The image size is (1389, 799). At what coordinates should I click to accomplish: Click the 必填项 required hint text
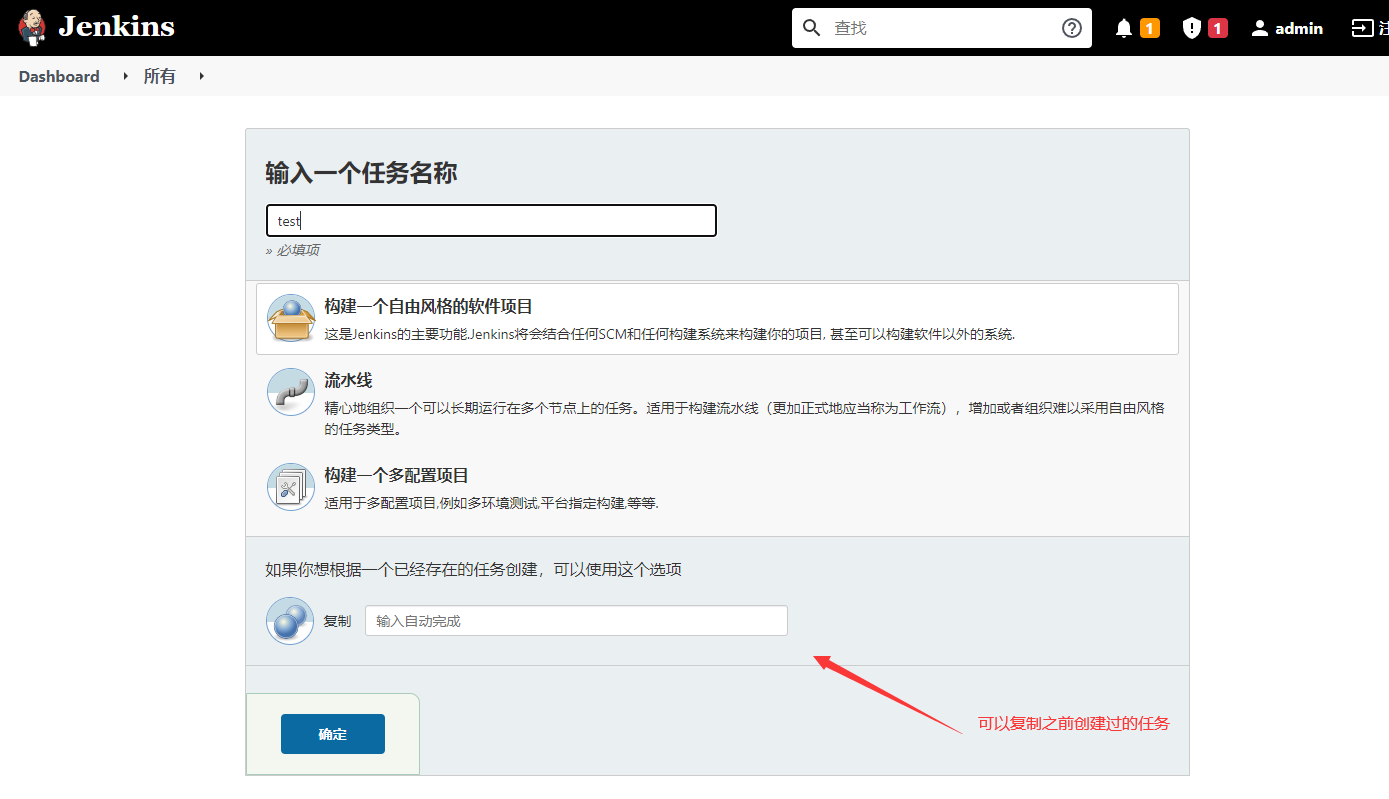coord(292,250)
